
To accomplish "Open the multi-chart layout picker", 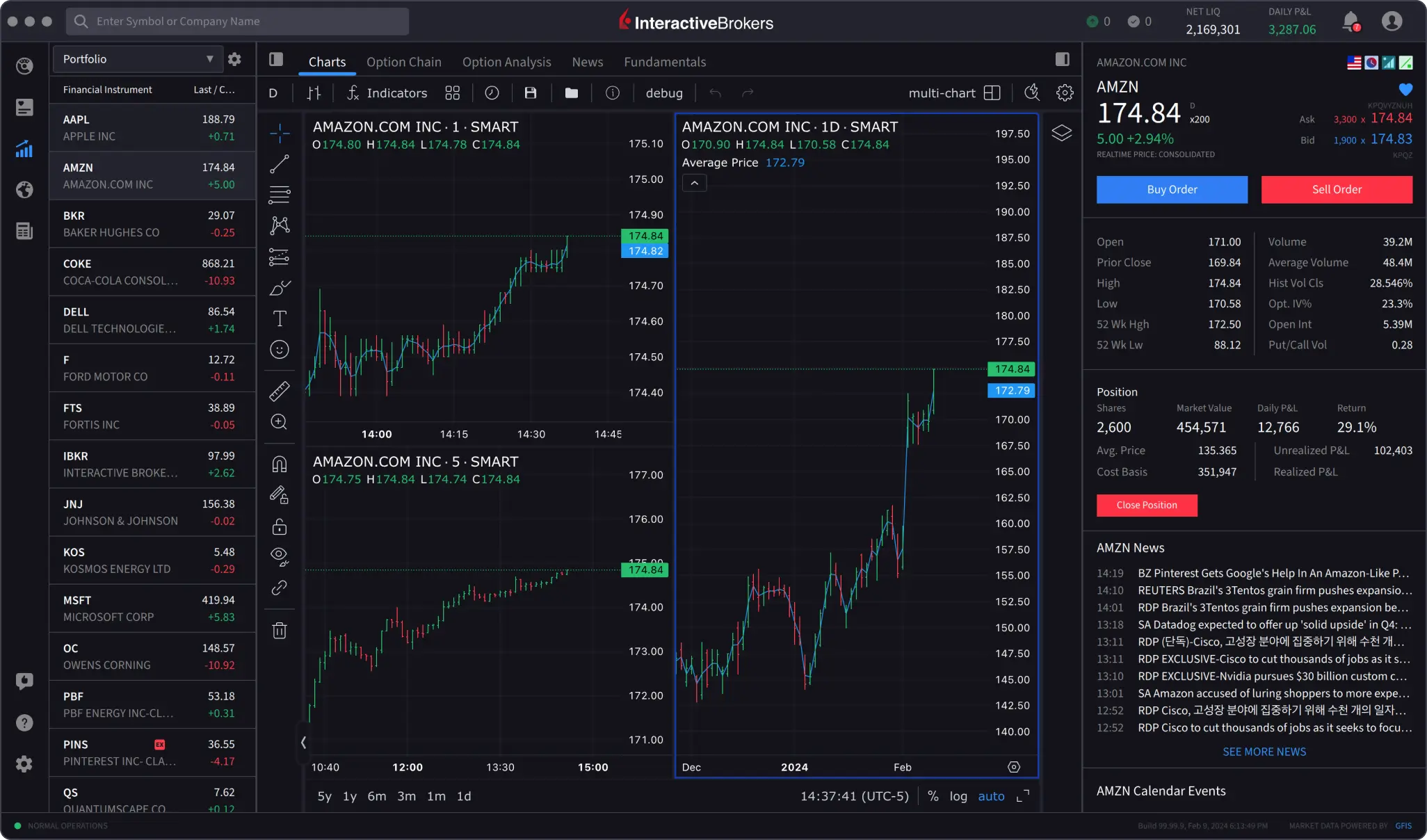I will (x=992, y=92).
